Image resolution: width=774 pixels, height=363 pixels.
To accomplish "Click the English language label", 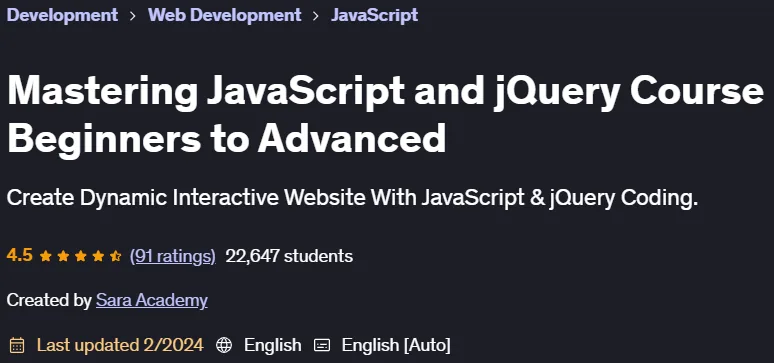I will pyautogui.click(x=272, y=345).
